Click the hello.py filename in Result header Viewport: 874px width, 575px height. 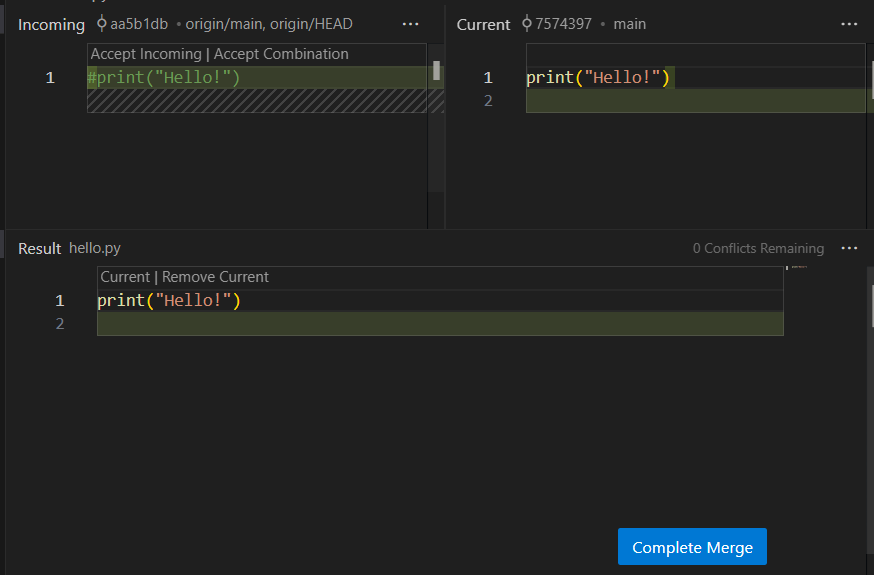[x=95, y=248]
